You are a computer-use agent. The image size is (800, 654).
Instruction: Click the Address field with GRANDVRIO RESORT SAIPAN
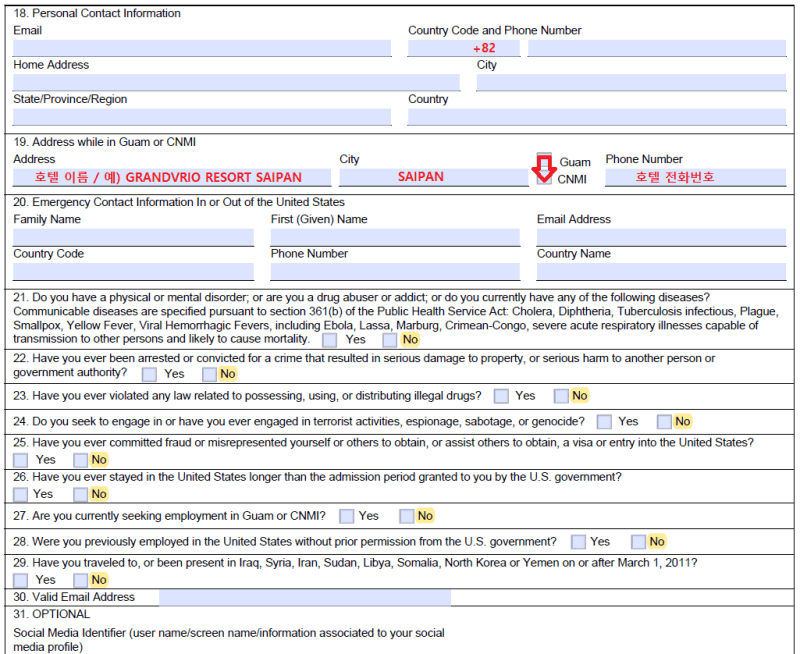pos(172,177)
